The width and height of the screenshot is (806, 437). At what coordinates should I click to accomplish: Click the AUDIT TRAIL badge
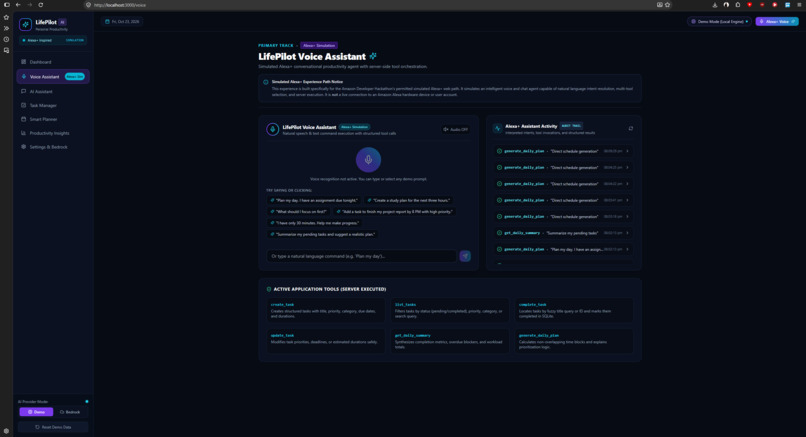[571, 126]
